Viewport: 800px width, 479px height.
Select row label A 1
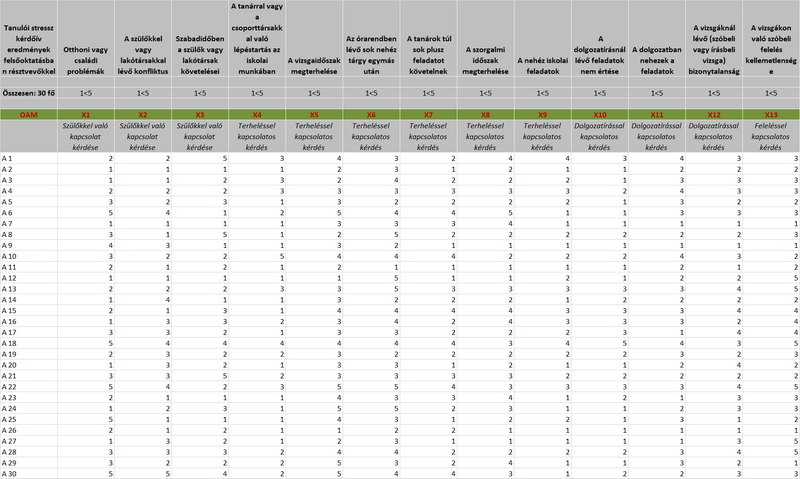(29, 158)
